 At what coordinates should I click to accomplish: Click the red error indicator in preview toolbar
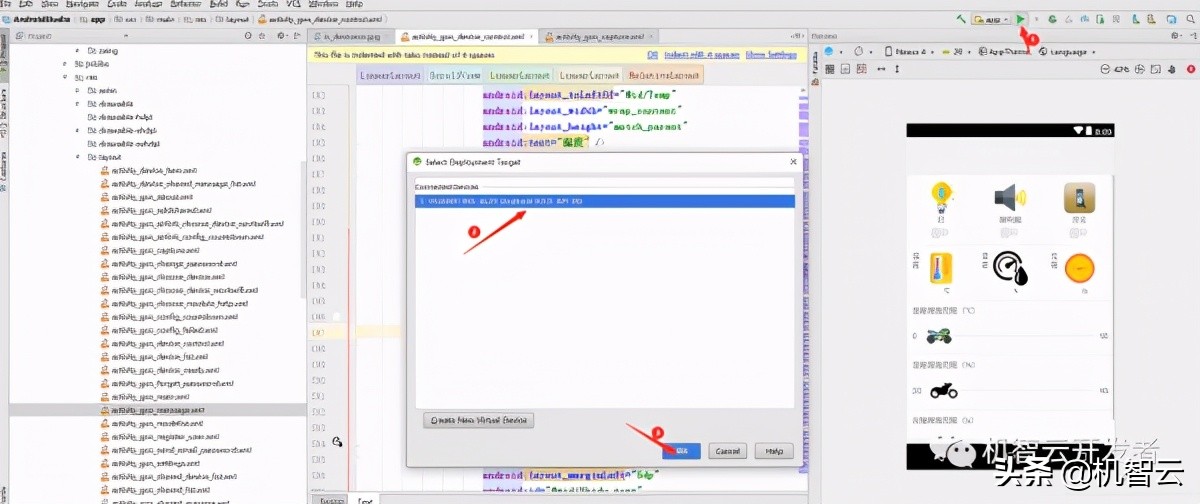(1191, 68)
